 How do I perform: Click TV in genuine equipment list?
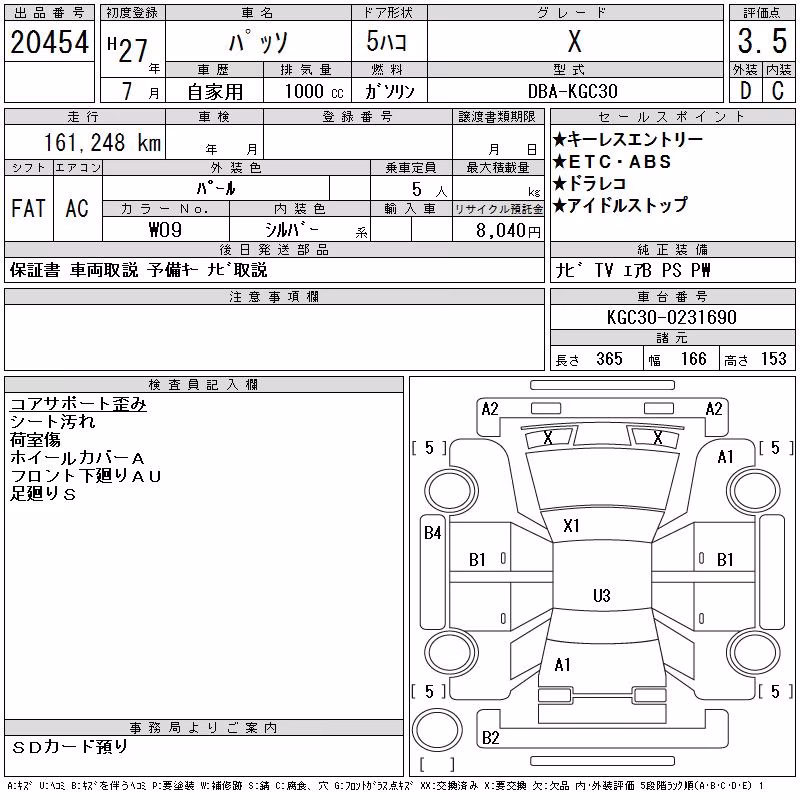[x=604, y=270]
